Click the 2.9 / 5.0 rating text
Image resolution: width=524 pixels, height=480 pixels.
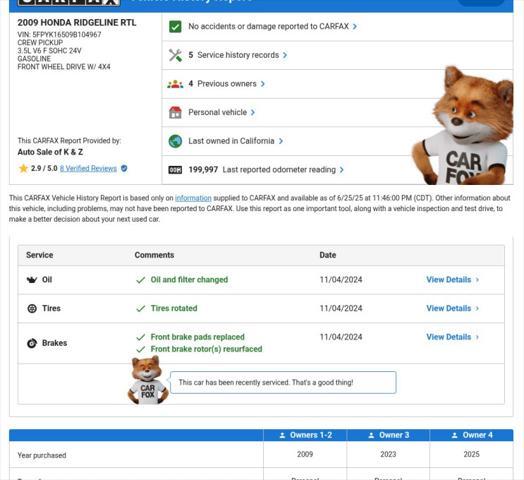pyautogui.click(x=44, y=168)
